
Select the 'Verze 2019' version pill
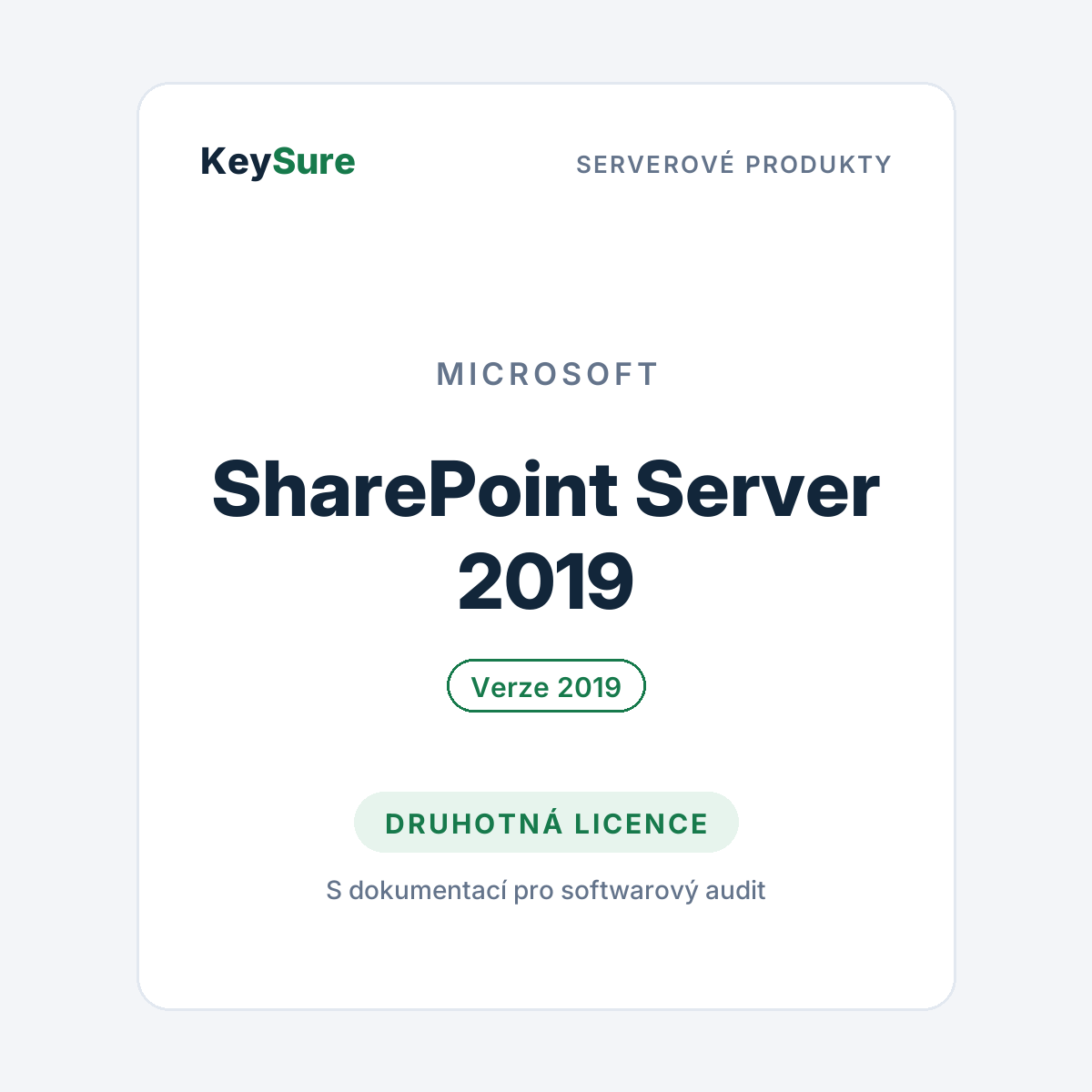(x=546, y=686)
